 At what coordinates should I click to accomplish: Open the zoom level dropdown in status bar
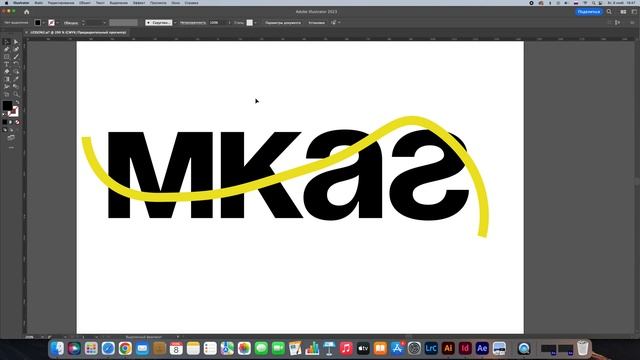coord(42,337)
